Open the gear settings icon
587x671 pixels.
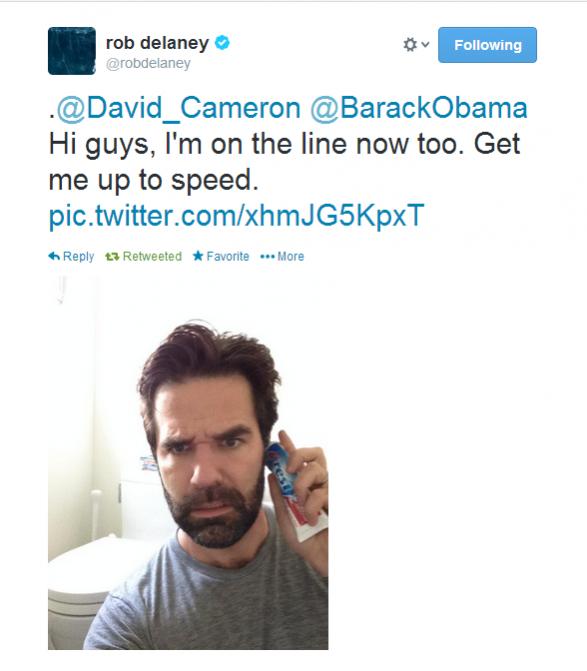[410, 45]
